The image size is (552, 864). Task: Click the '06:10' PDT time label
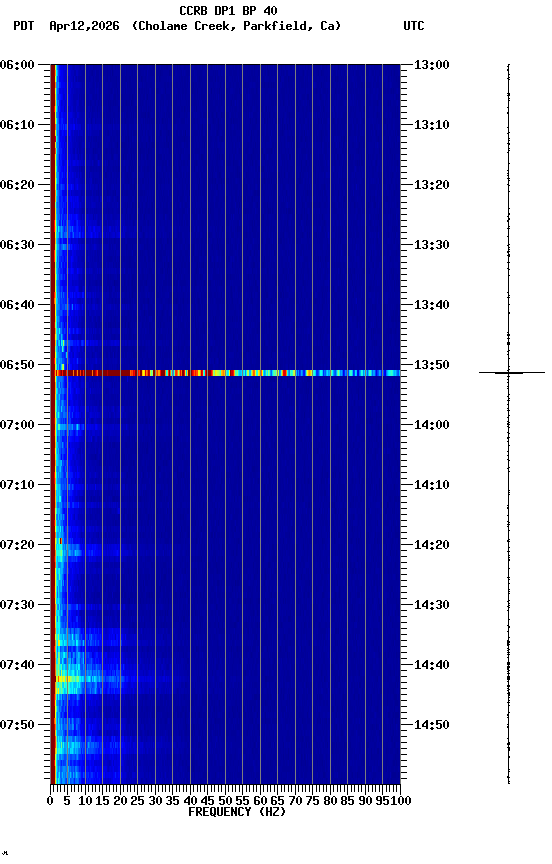click(17, 125)
